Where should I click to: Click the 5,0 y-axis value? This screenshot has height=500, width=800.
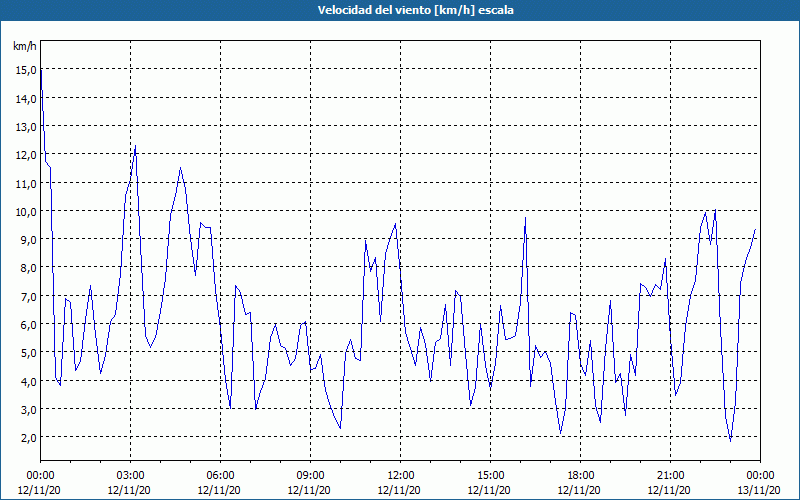tap(28, 353)
